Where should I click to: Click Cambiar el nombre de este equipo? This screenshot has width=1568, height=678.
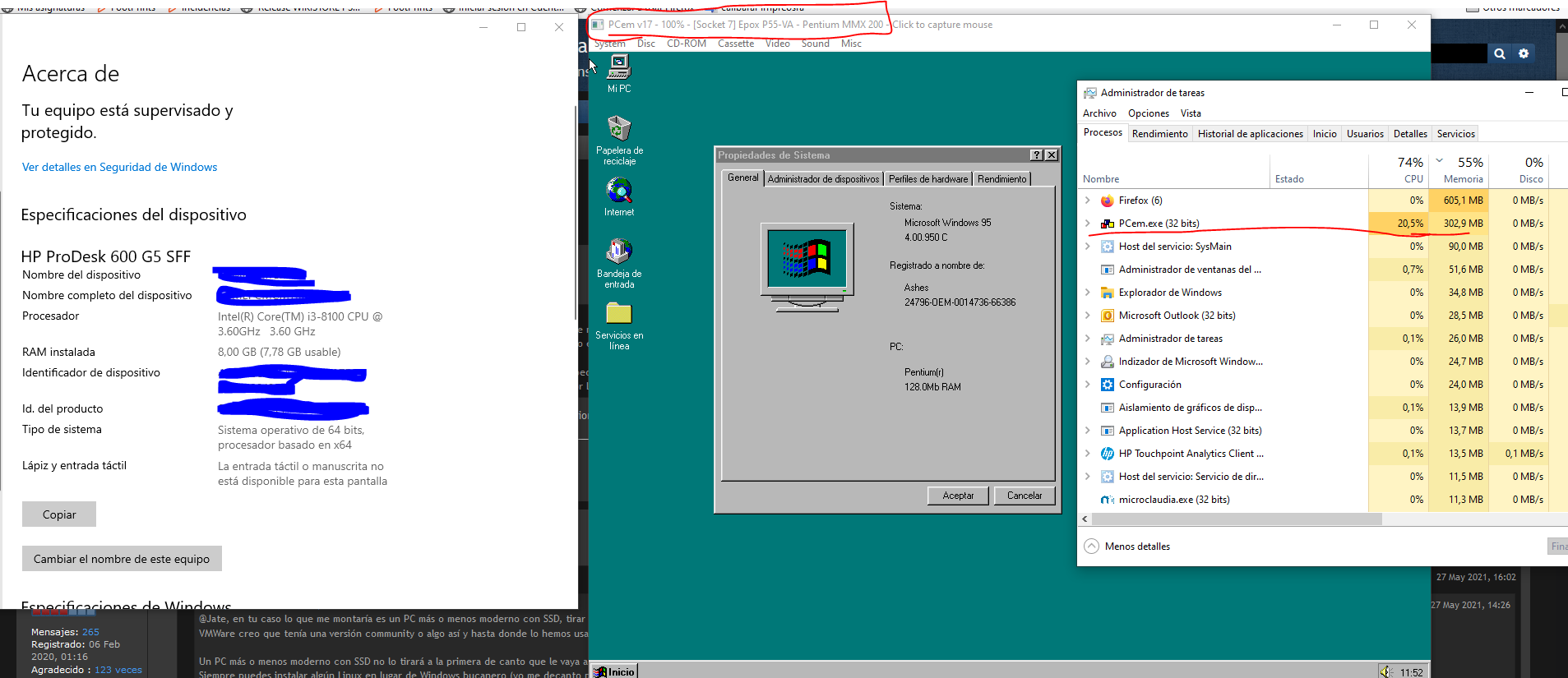122,559
